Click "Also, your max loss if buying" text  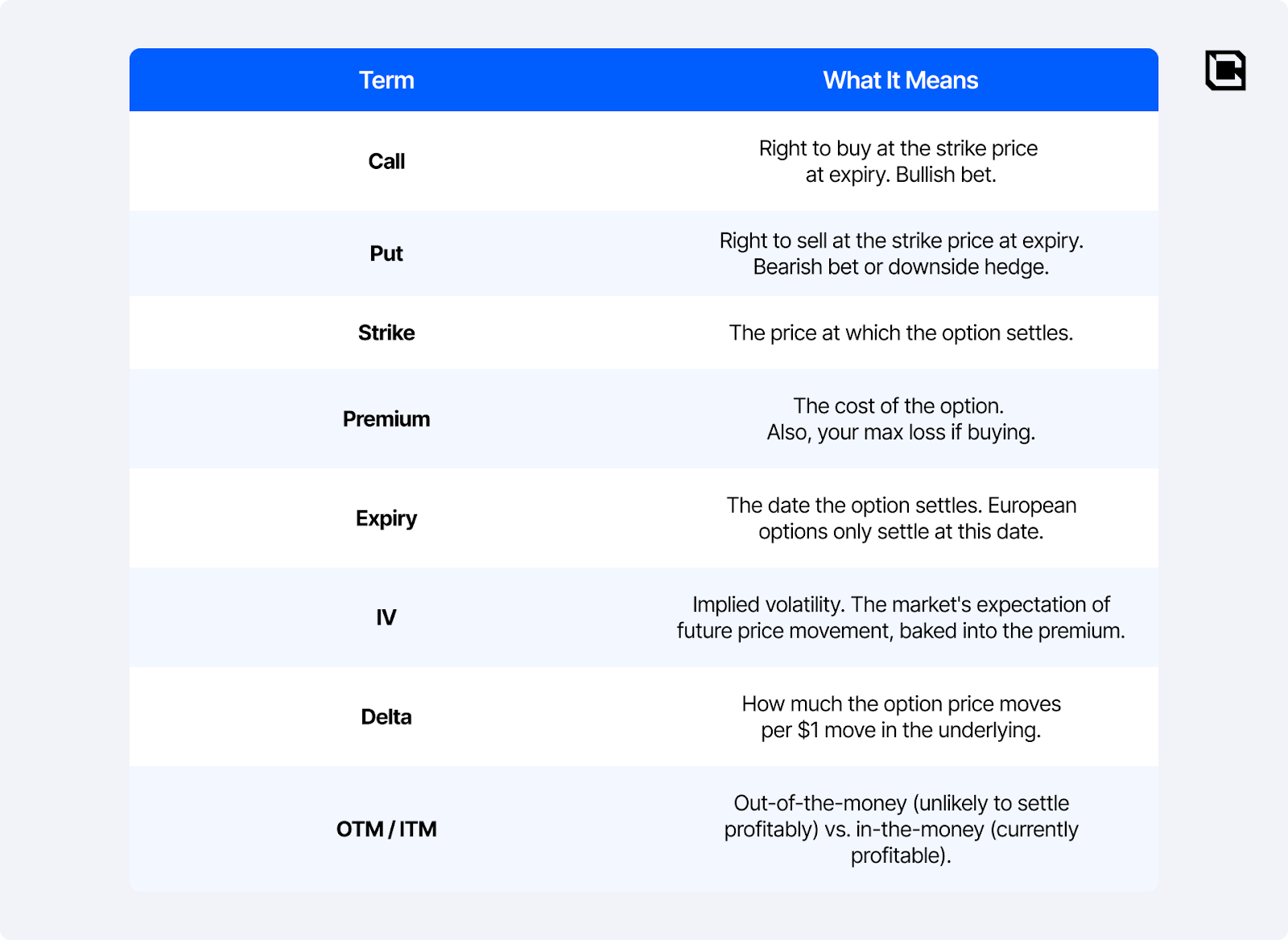point(901,433)
